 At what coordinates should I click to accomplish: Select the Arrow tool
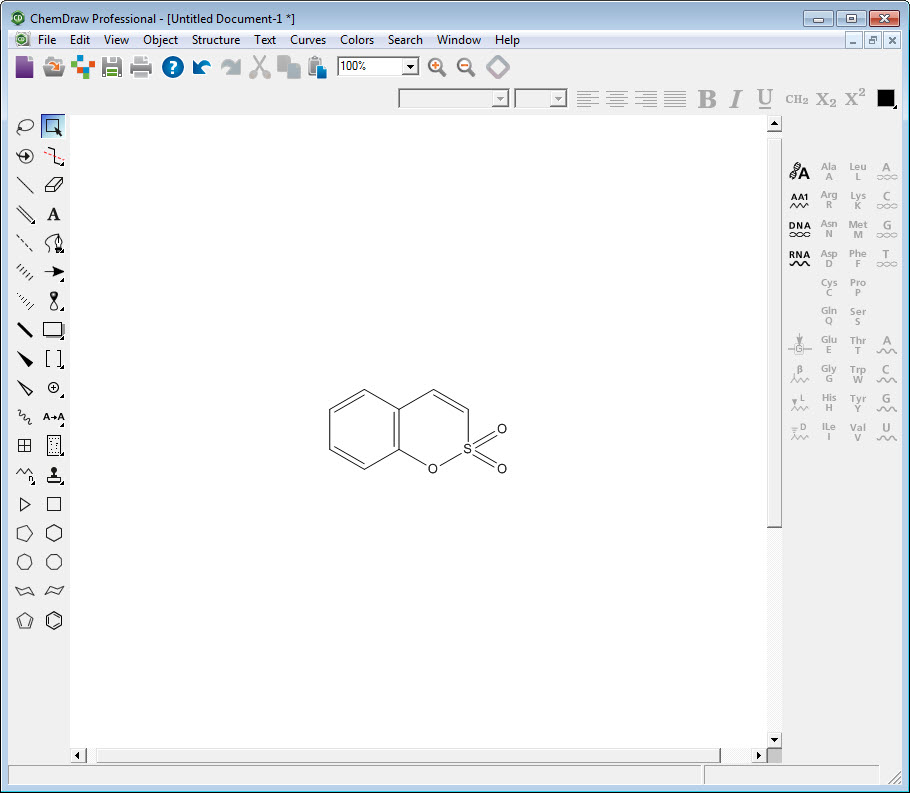pyautogui.click(x=54, y=272)
